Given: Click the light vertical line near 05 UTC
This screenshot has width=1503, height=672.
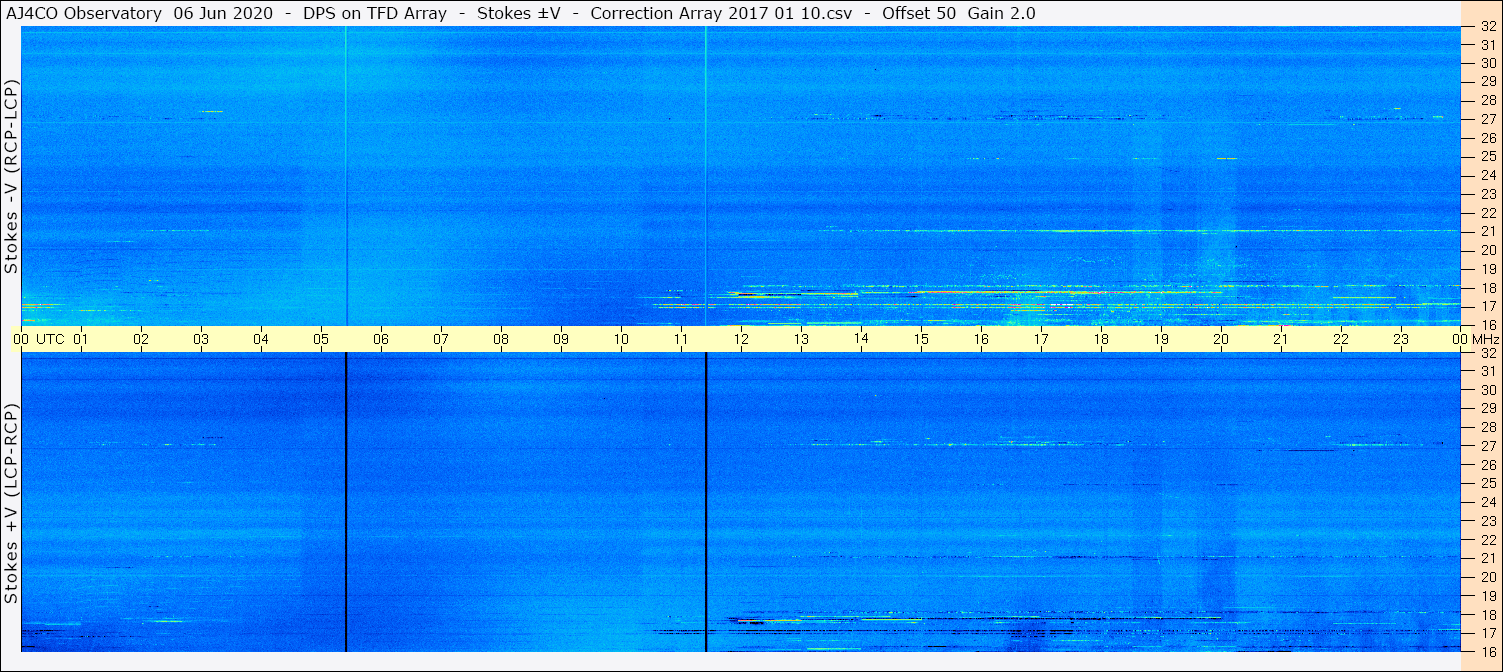Looking at the screenshot, I should click(346, 176).
